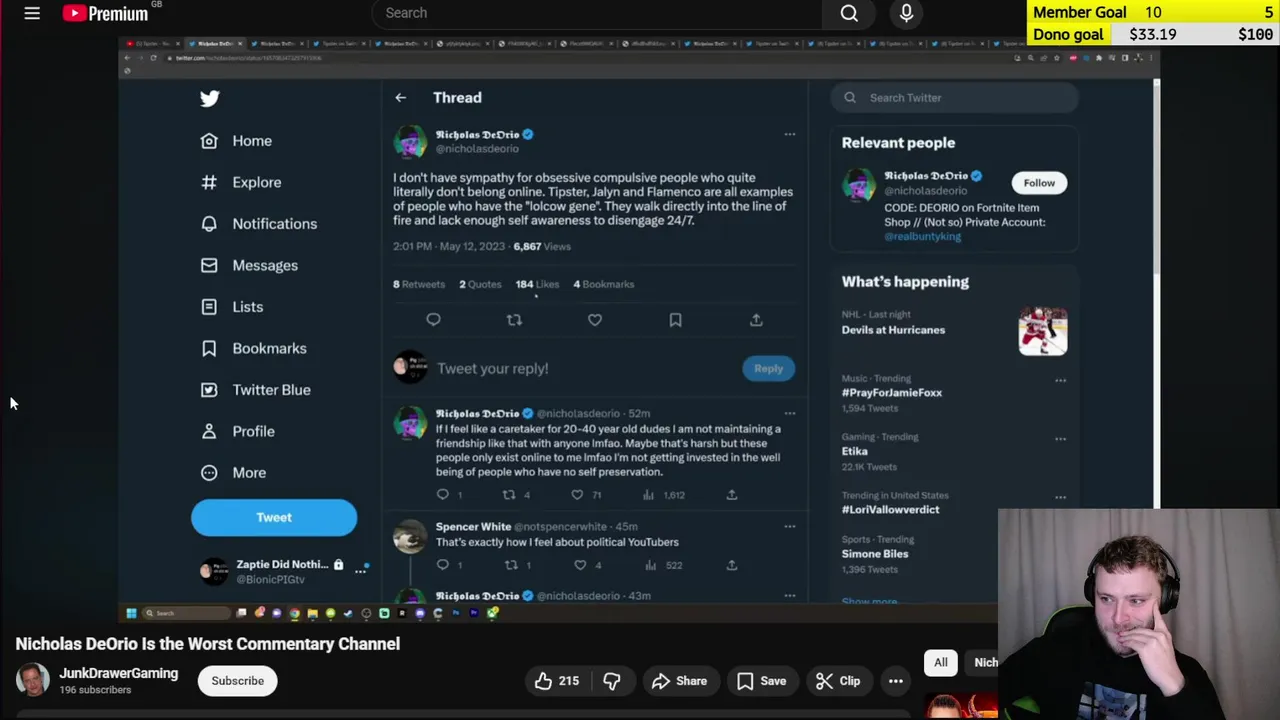Select the All filter chip
Image resolution: width=1280 pixels, height=720 pixels.
pos(941,663)
